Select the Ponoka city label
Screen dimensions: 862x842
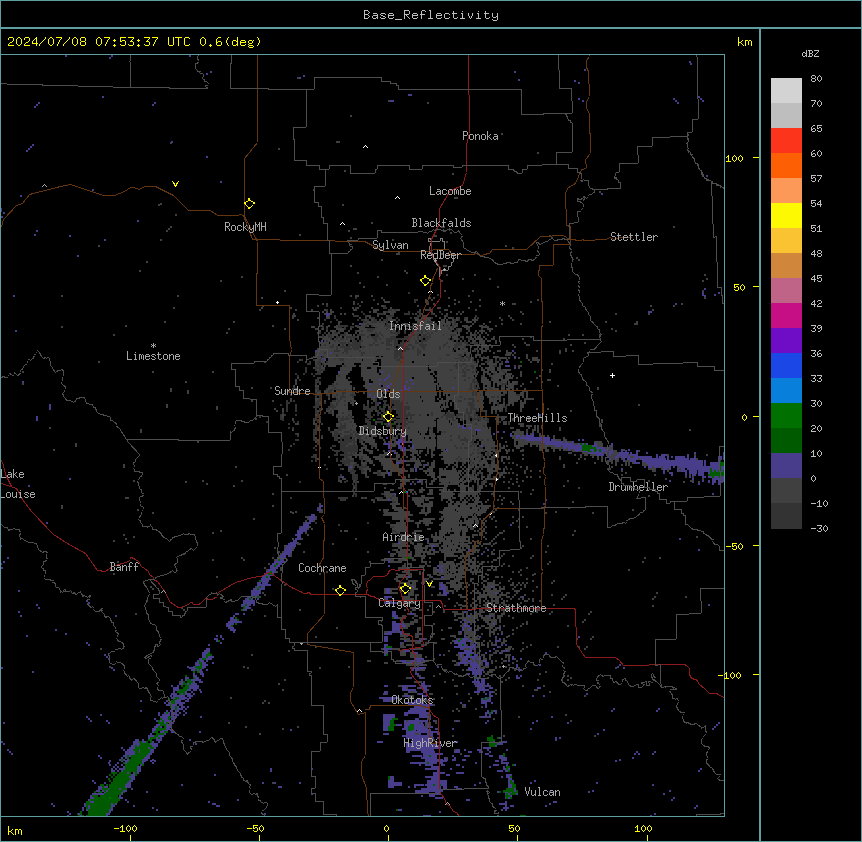(x=480, y=136)
